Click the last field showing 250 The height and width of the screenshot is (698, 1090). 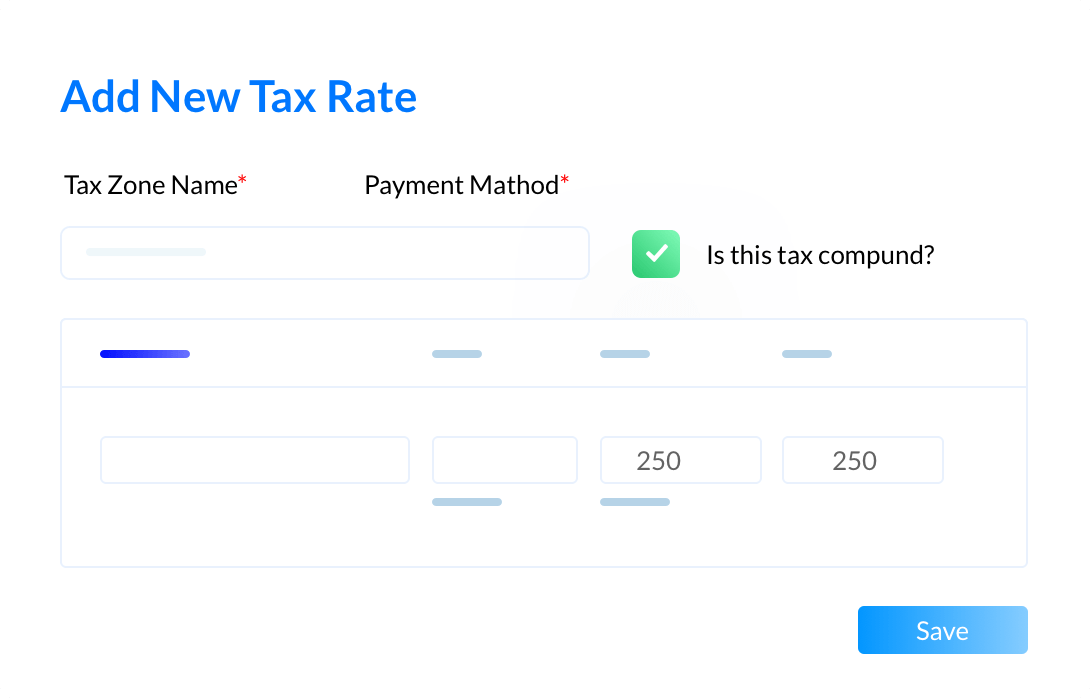point(863,460)
